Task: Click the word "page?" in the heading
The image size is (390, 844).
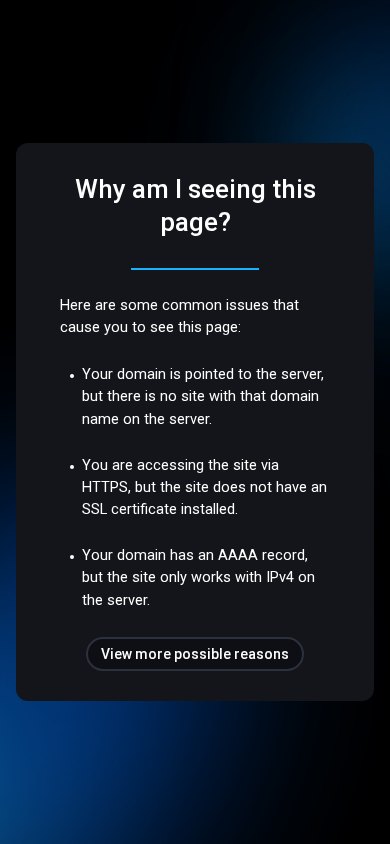Action: (195, 222)
